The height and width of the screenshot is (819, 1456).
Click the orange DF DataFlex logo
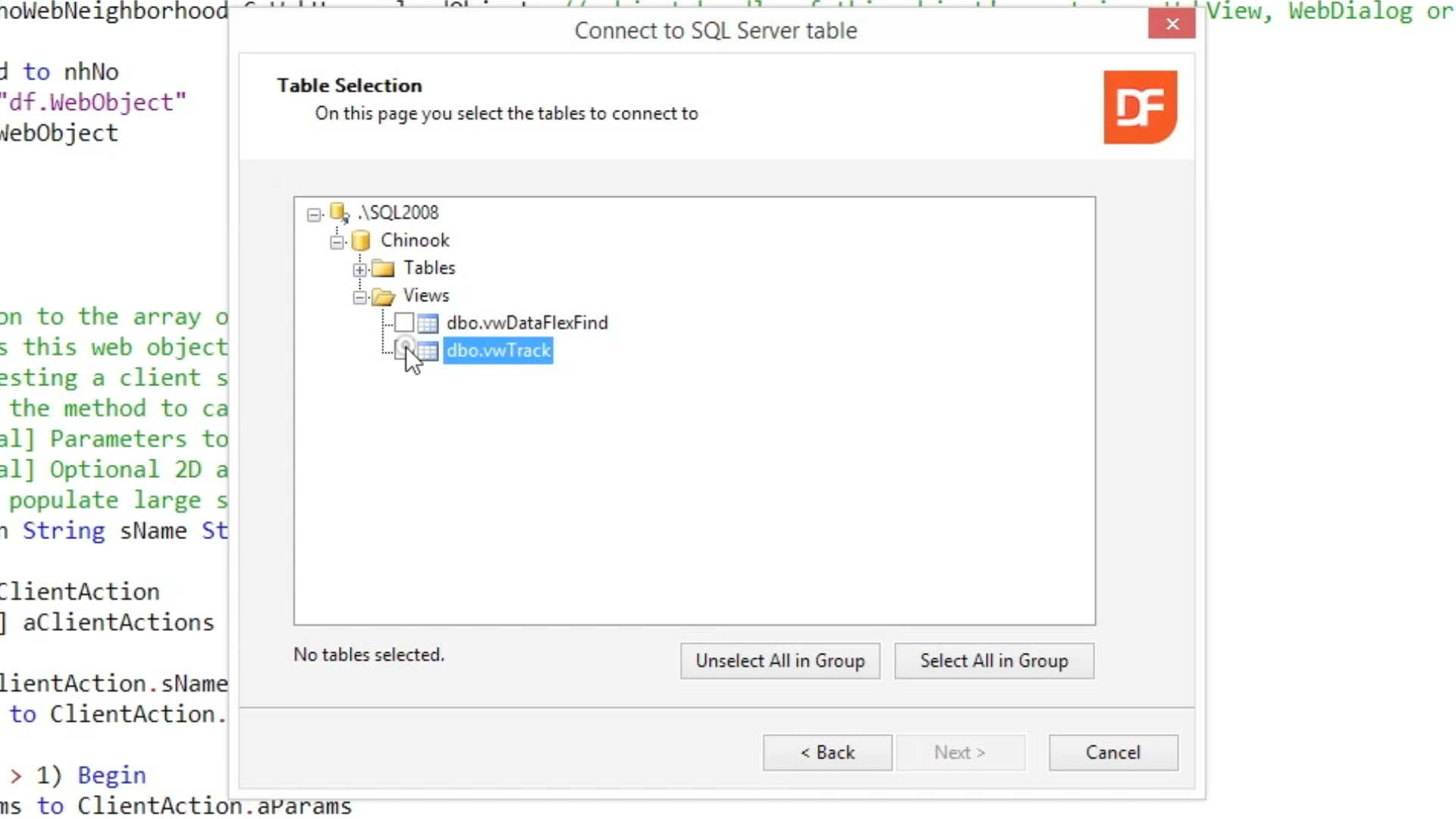1140,107
